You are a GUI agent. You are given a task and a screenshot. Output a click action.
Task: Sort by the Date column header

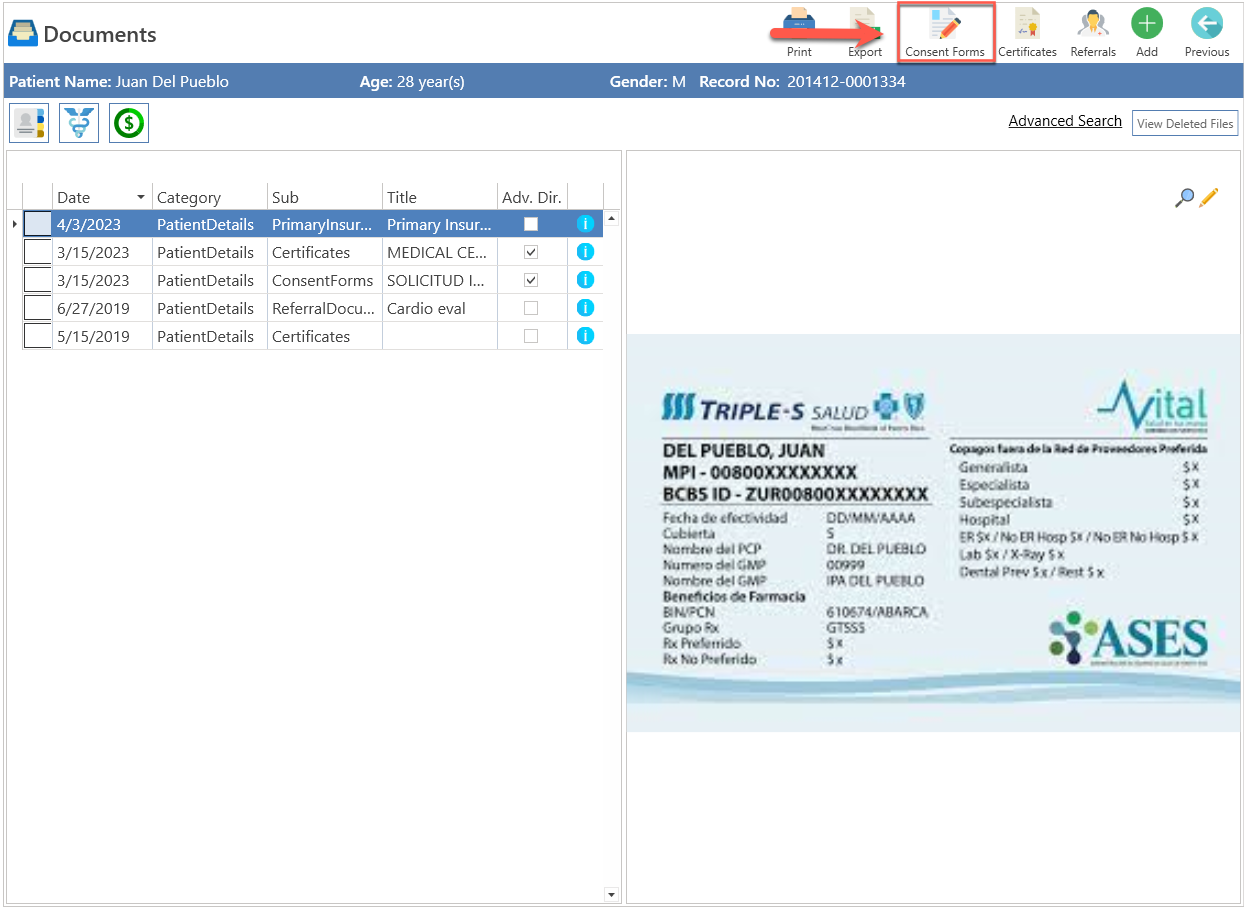[102, 197]
